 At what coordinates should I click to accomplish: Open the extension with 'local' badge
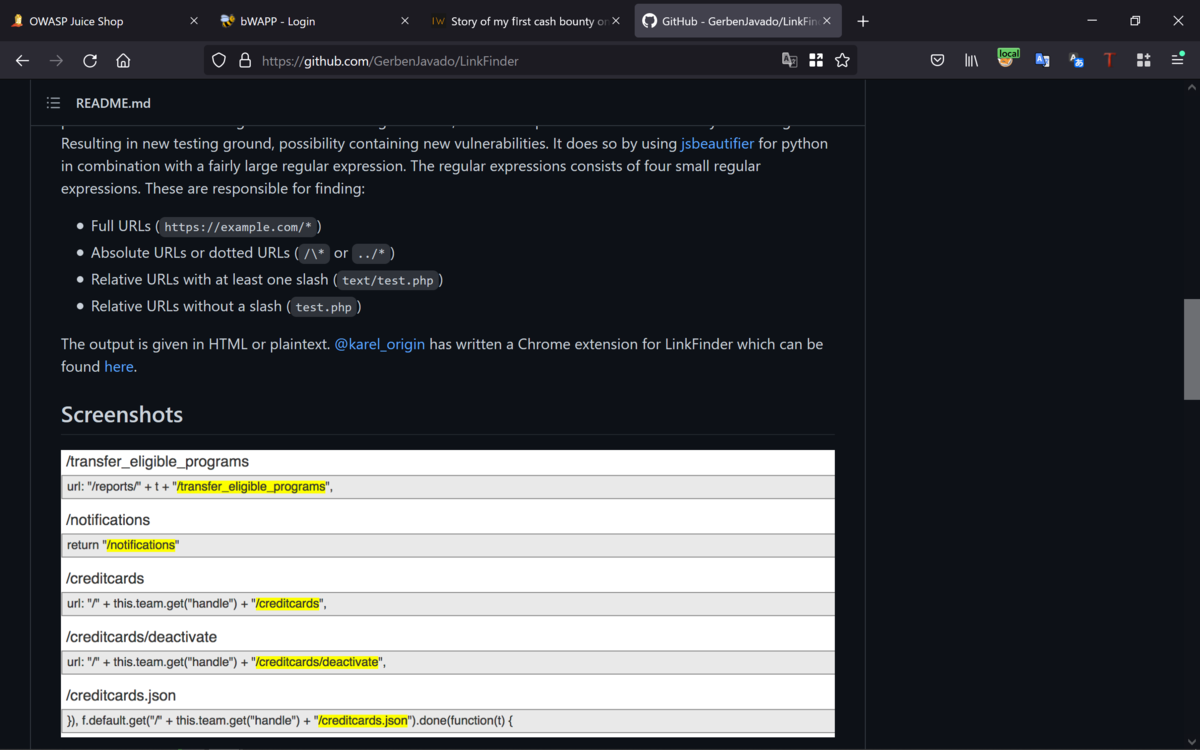(1007, 59)
